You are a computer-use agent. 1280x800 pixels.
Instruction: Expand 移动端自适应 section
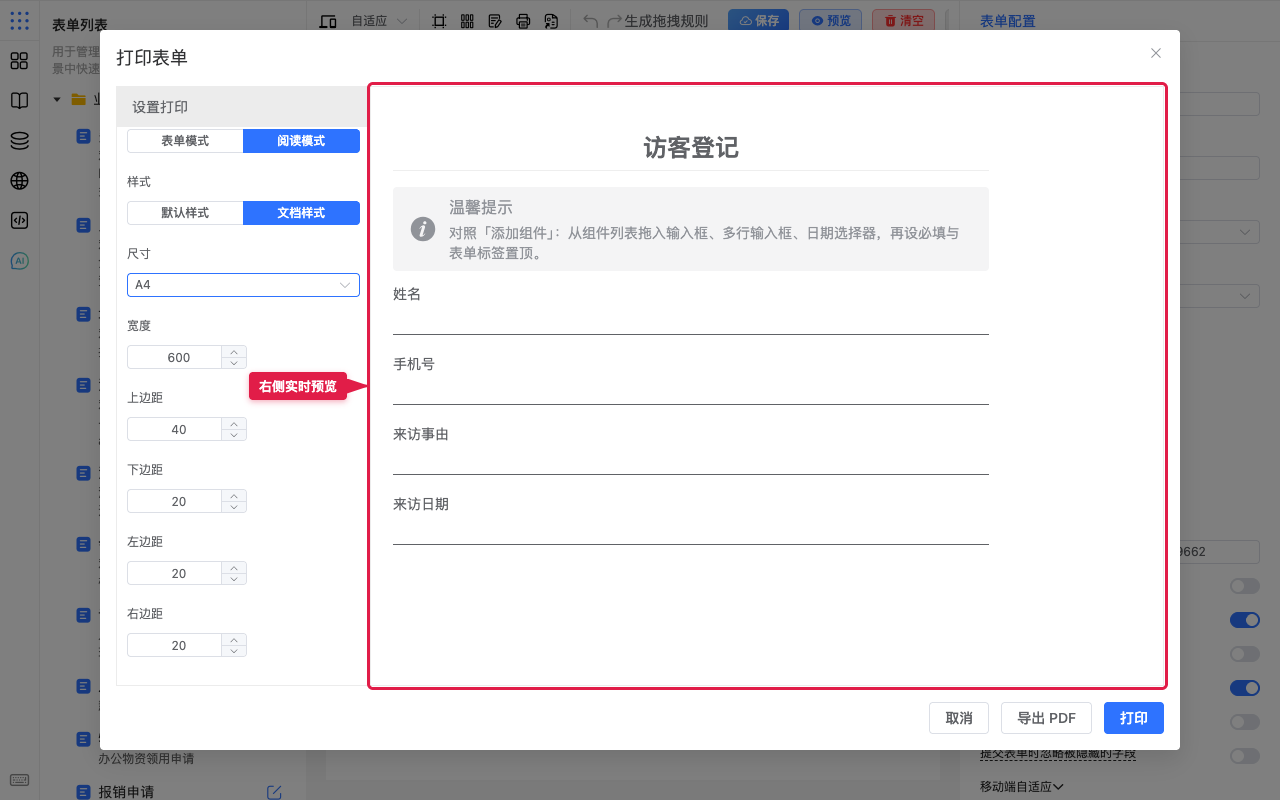pos(1021,787)
